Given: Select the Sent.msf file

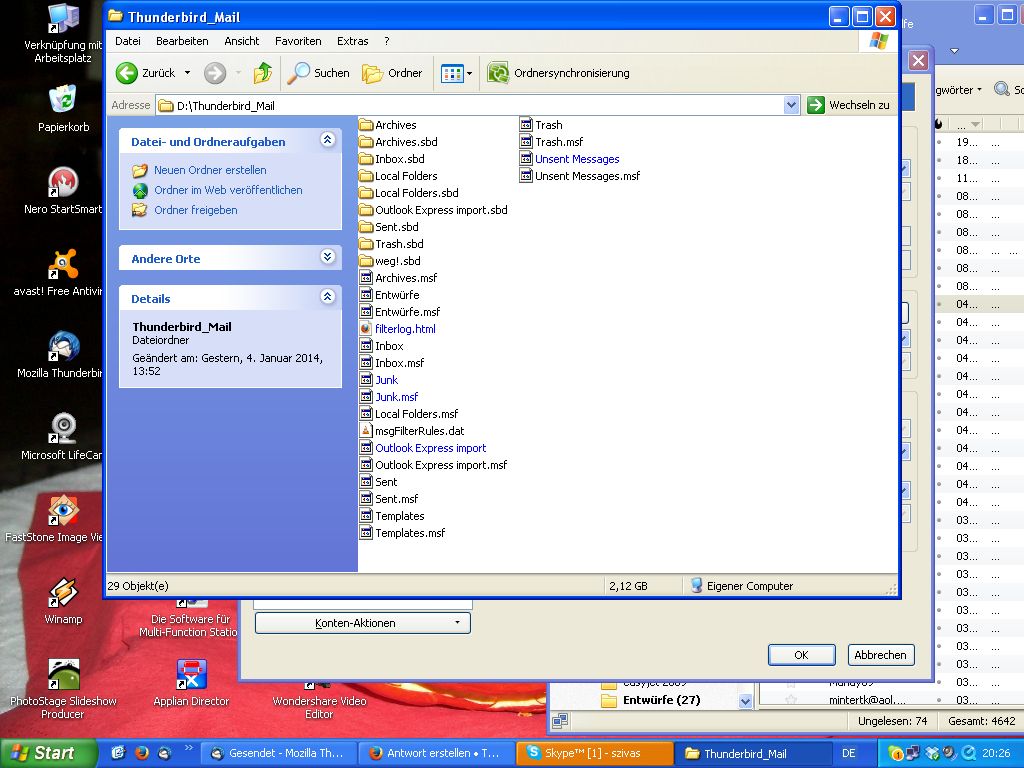Looking at the screenshot, I should tap(389, 499).
